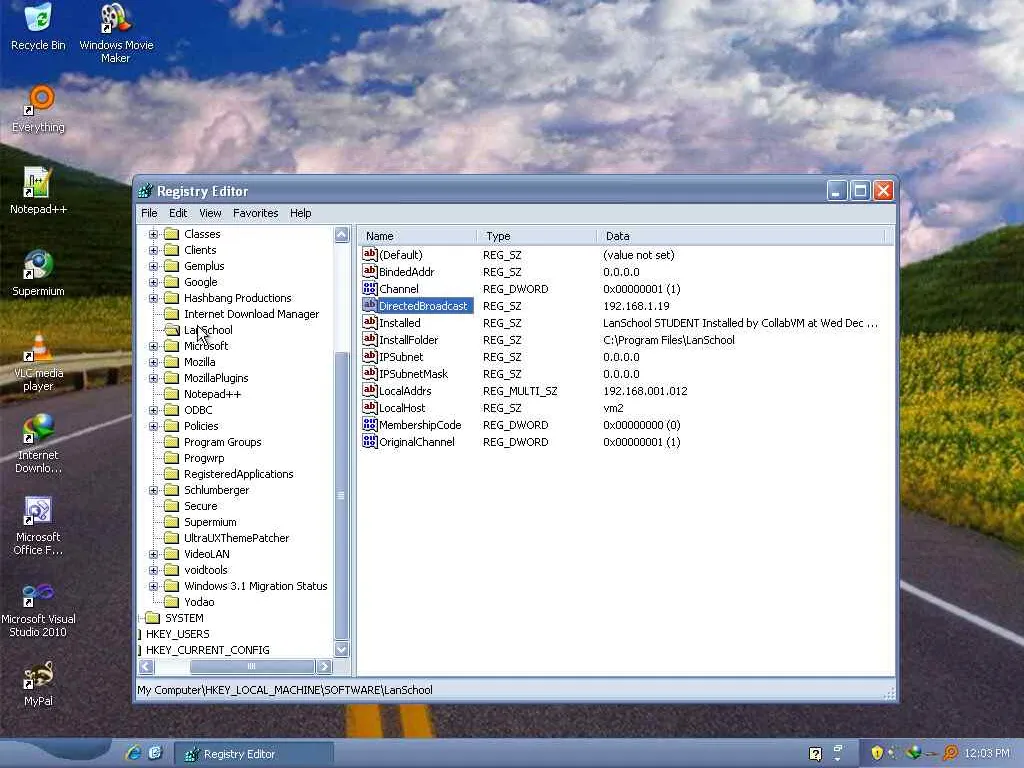
Task: Select the DirectedBroadcast value
Action: (423, 306)
